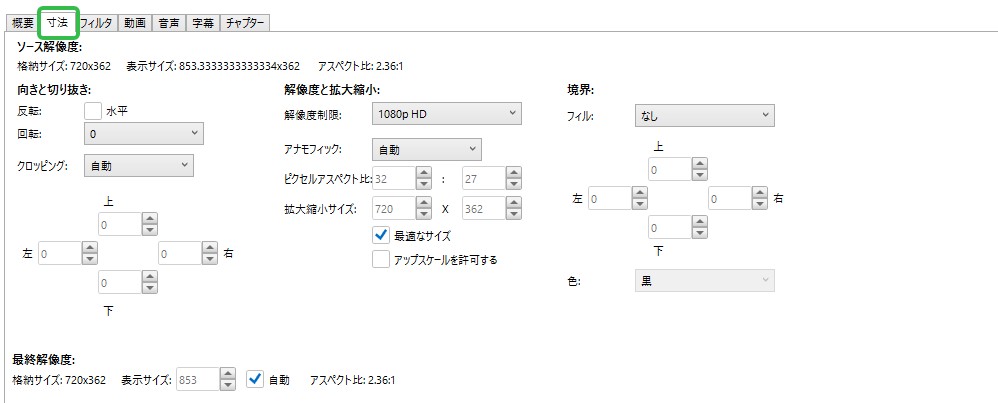Expand the クロッピング dropdown
The image size is (998, 403).
139,166
